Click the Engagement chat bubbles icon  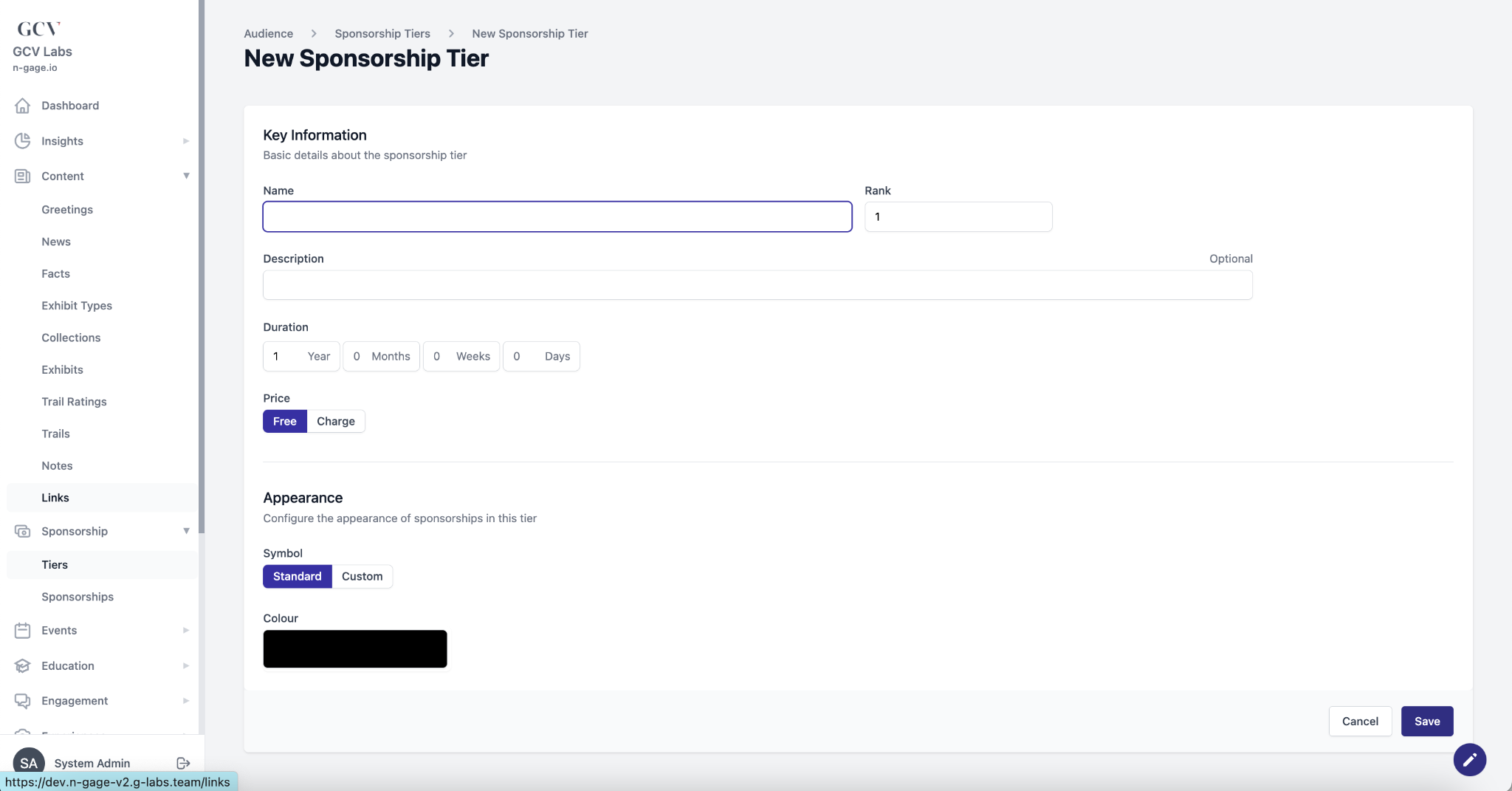coord(23,700)
